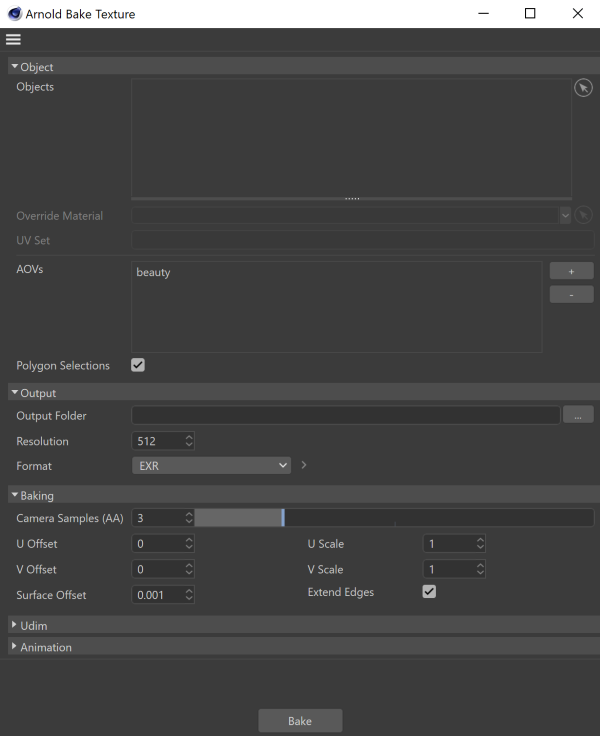The height and width of the screenshot is (736, 600).
Task: Browse for Output Folder with ellipsis button
Action: [x=578, y=415]
